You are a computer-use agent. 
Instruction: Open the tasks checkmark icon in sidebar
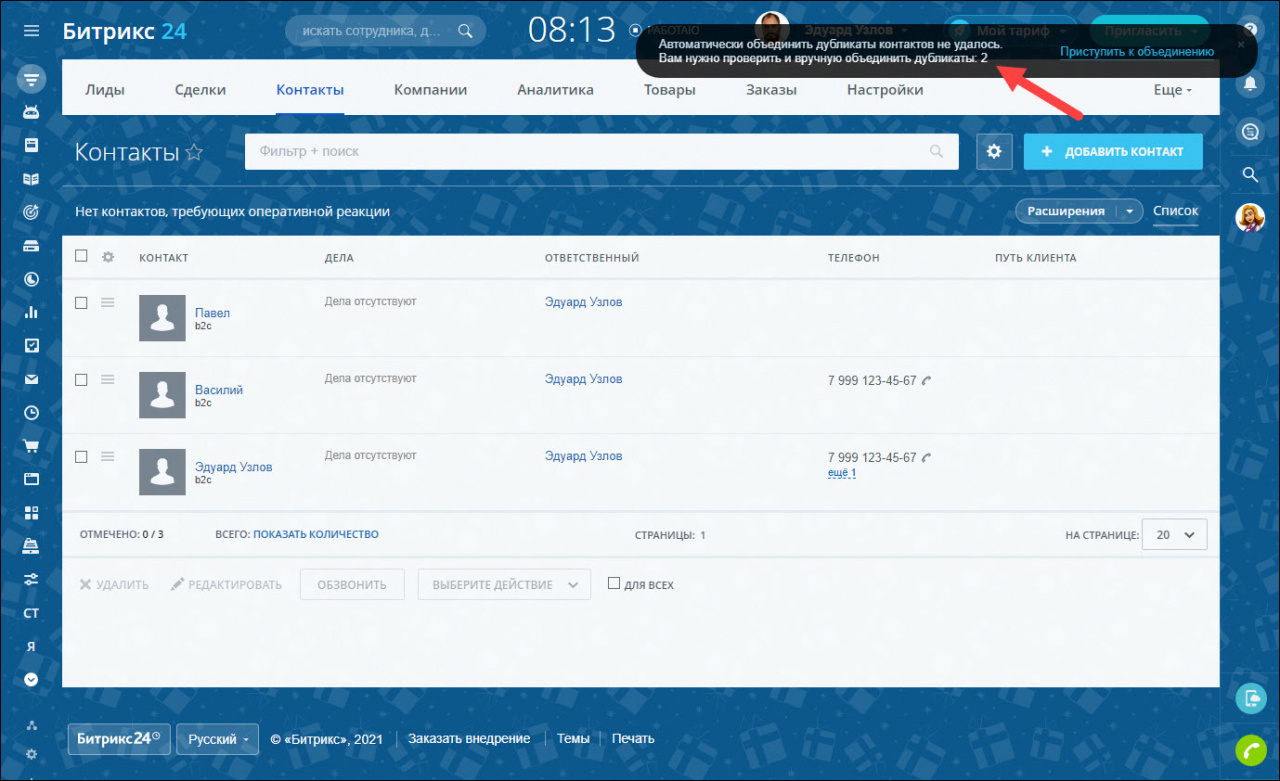pyautogui.click(x=31, y=345)
